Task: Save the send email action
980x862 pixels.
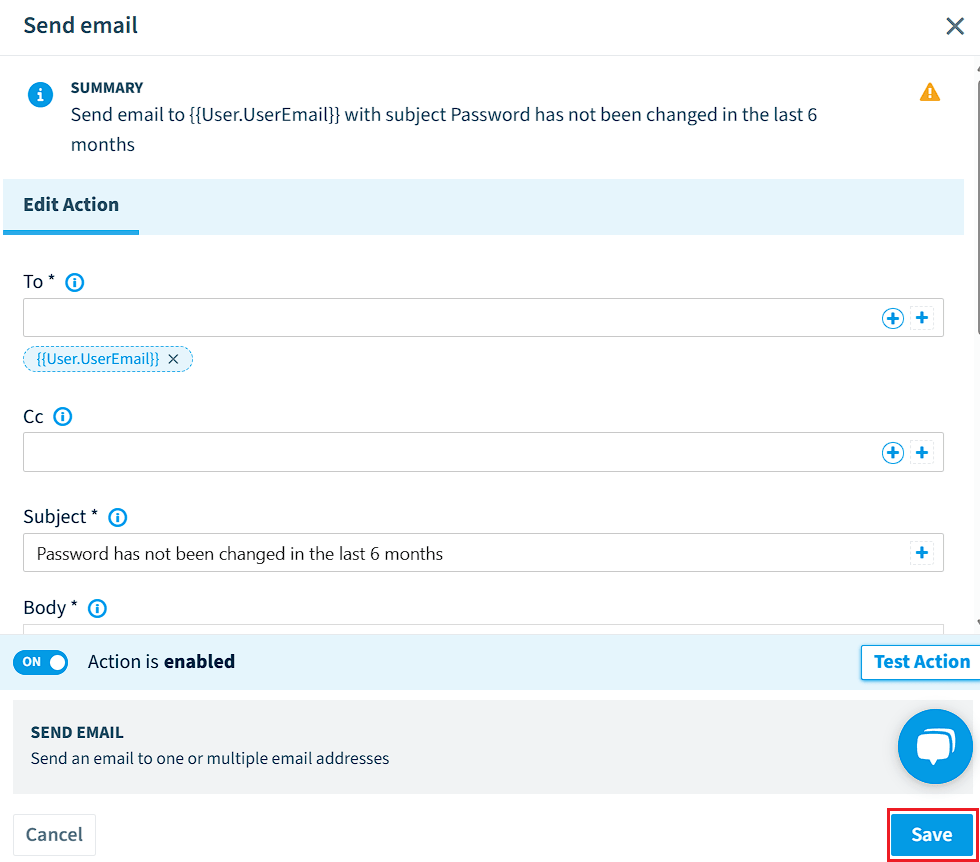Action: coord(931,834)
